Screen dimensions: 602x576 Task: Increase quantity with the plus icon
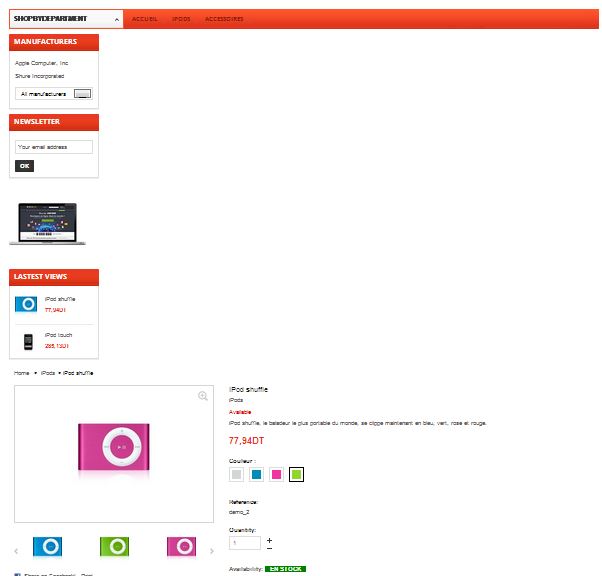(x=270, y=540)
